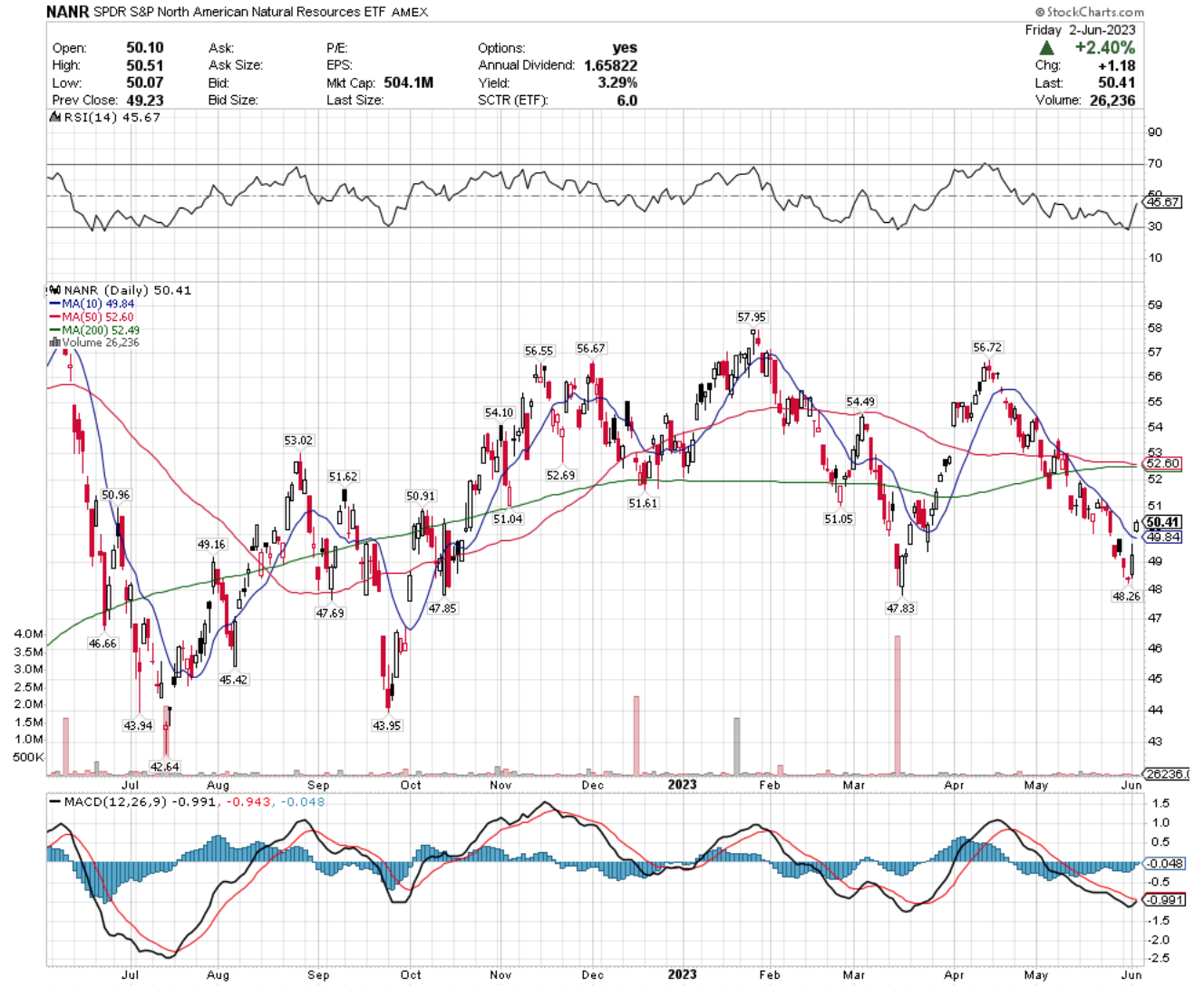Click the Annual Dividend value 1.65822
Image resolution: width=1204 pixels, height=988 pixels.
pyautogui.click(x=610, y=65)
